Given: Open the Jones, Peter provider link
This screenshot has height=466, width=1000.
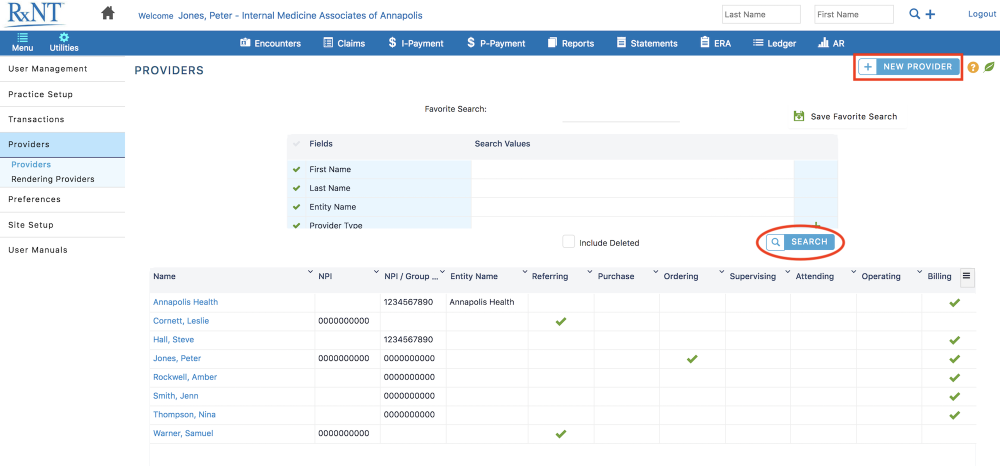Looking at the screenshot, I should coord(177,358).
